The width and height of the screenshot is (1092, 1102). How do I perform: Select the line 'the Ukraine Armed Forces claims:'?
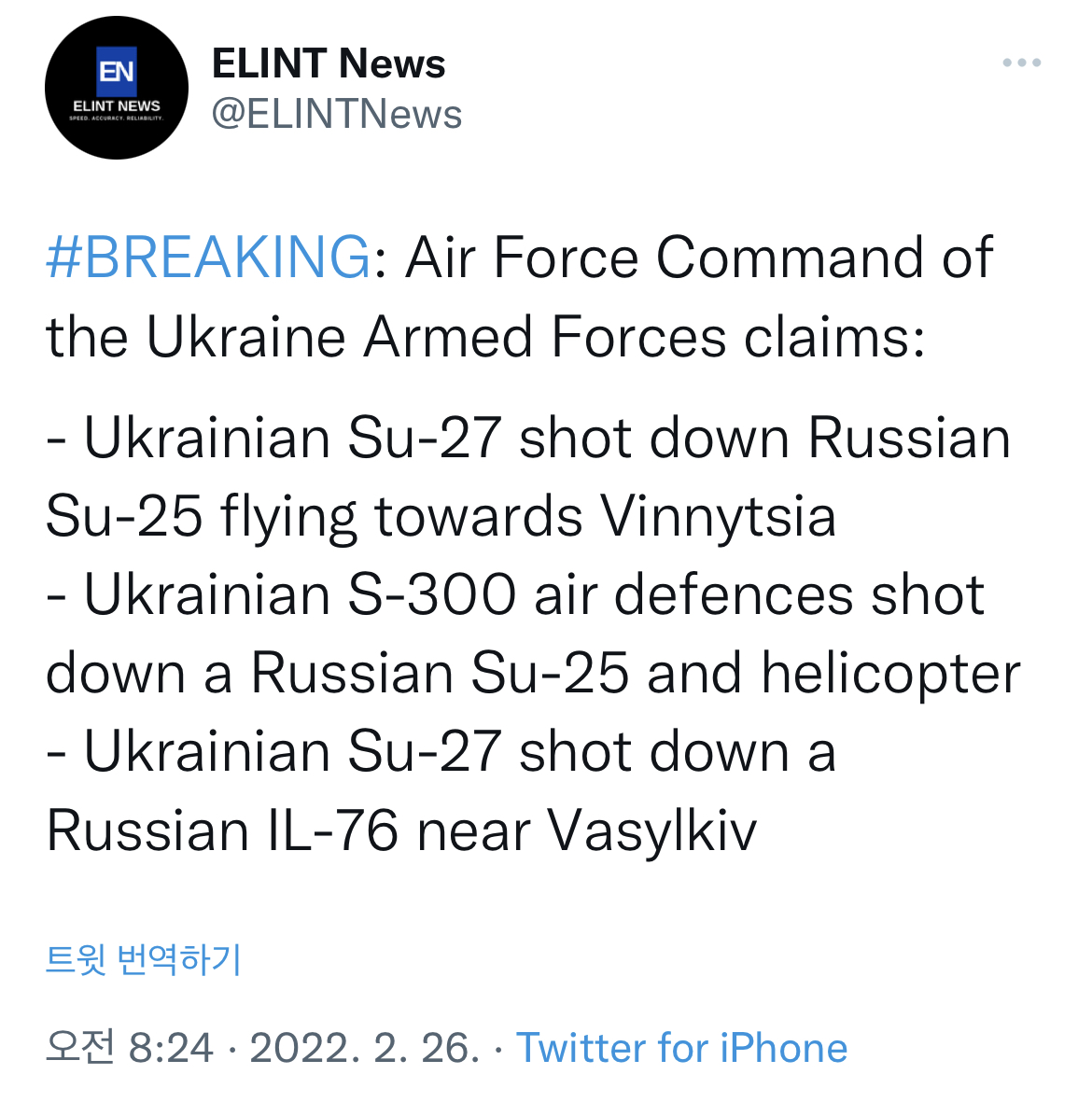coord(485,337)
